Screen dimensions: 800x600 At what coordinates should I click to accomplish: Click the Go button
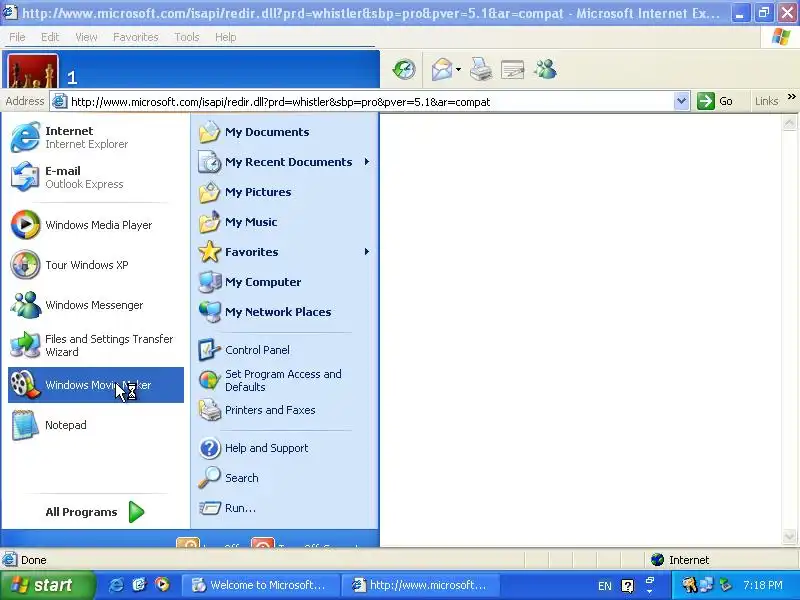pyautogui.click(x=716, y=101)
